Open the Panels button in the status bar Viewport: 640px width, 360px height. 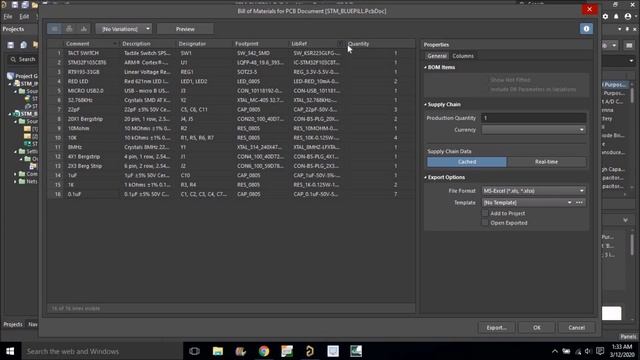point(628,337)
